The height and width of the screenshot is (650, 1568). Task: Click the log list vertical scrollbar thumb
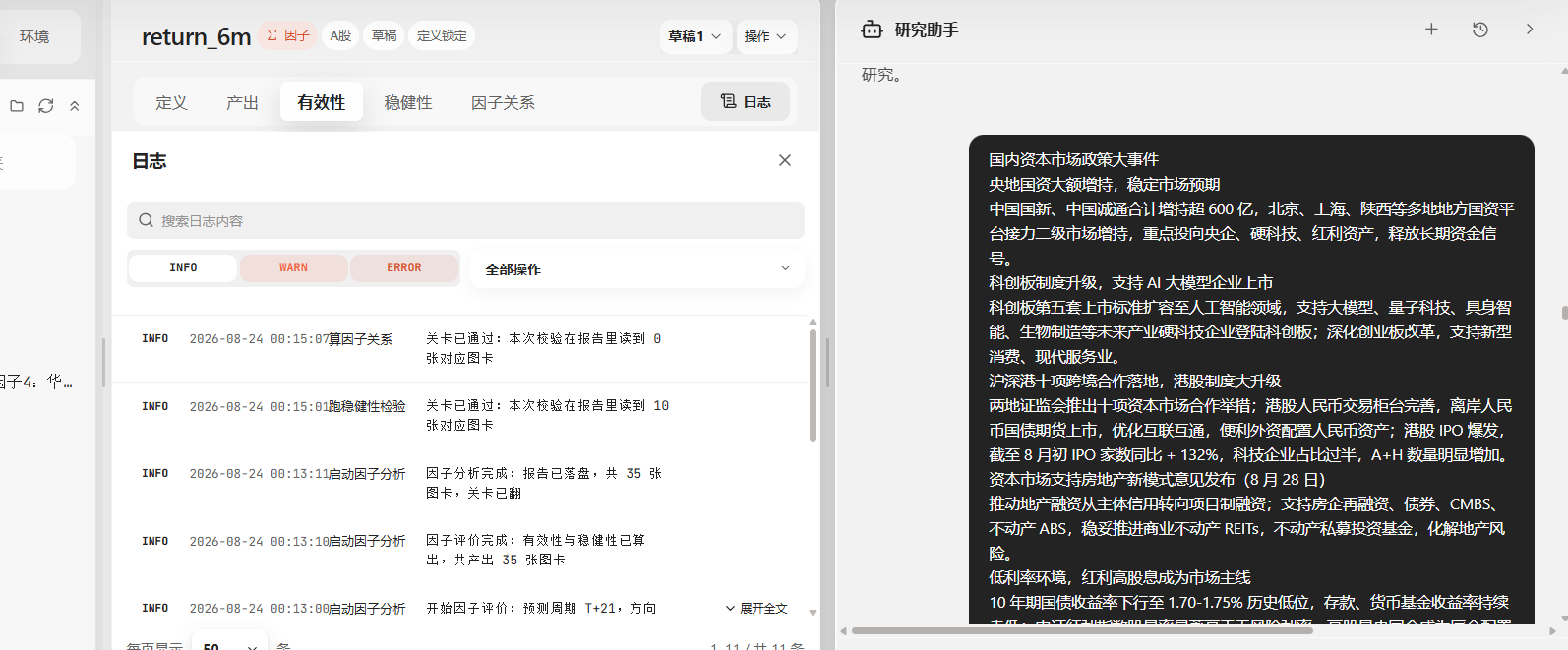point(813,385)
